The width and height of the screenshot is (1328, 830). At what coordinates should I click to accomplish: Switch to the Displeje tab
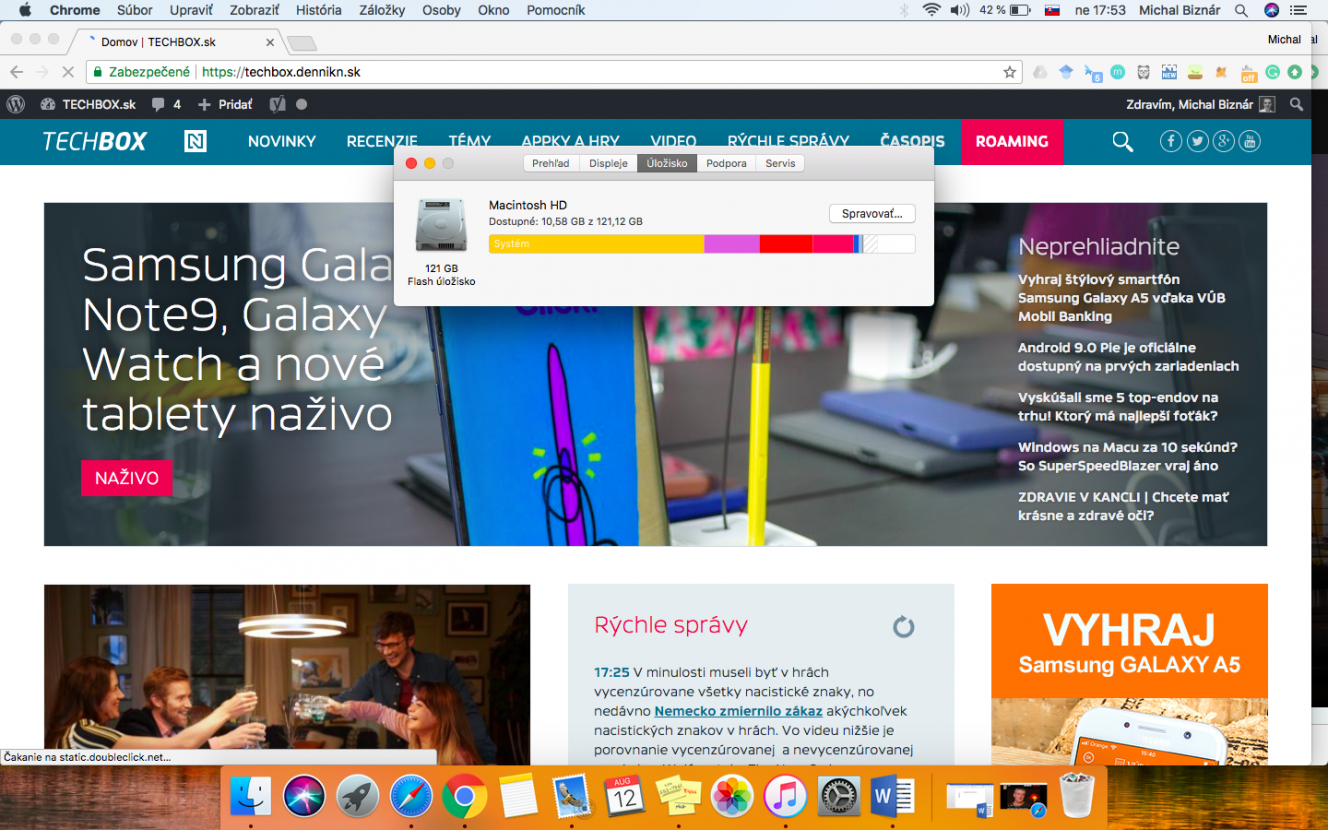click(608, 163)
